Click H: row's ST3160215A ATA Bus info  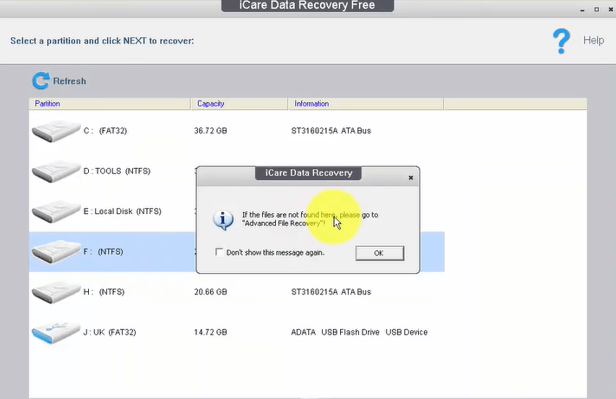pos(331,292)
